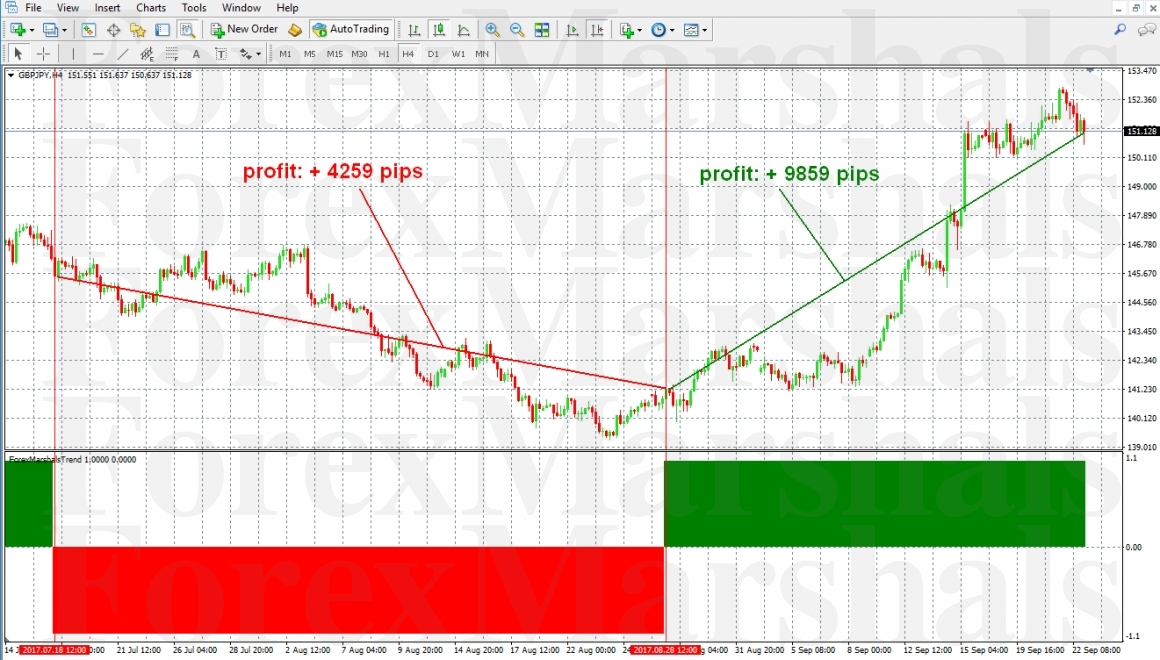Image resolution: width=1160 pixels, height=660 pixels.
Task: Toggle the Terminal panel icon
Action: tap(163, 30)
